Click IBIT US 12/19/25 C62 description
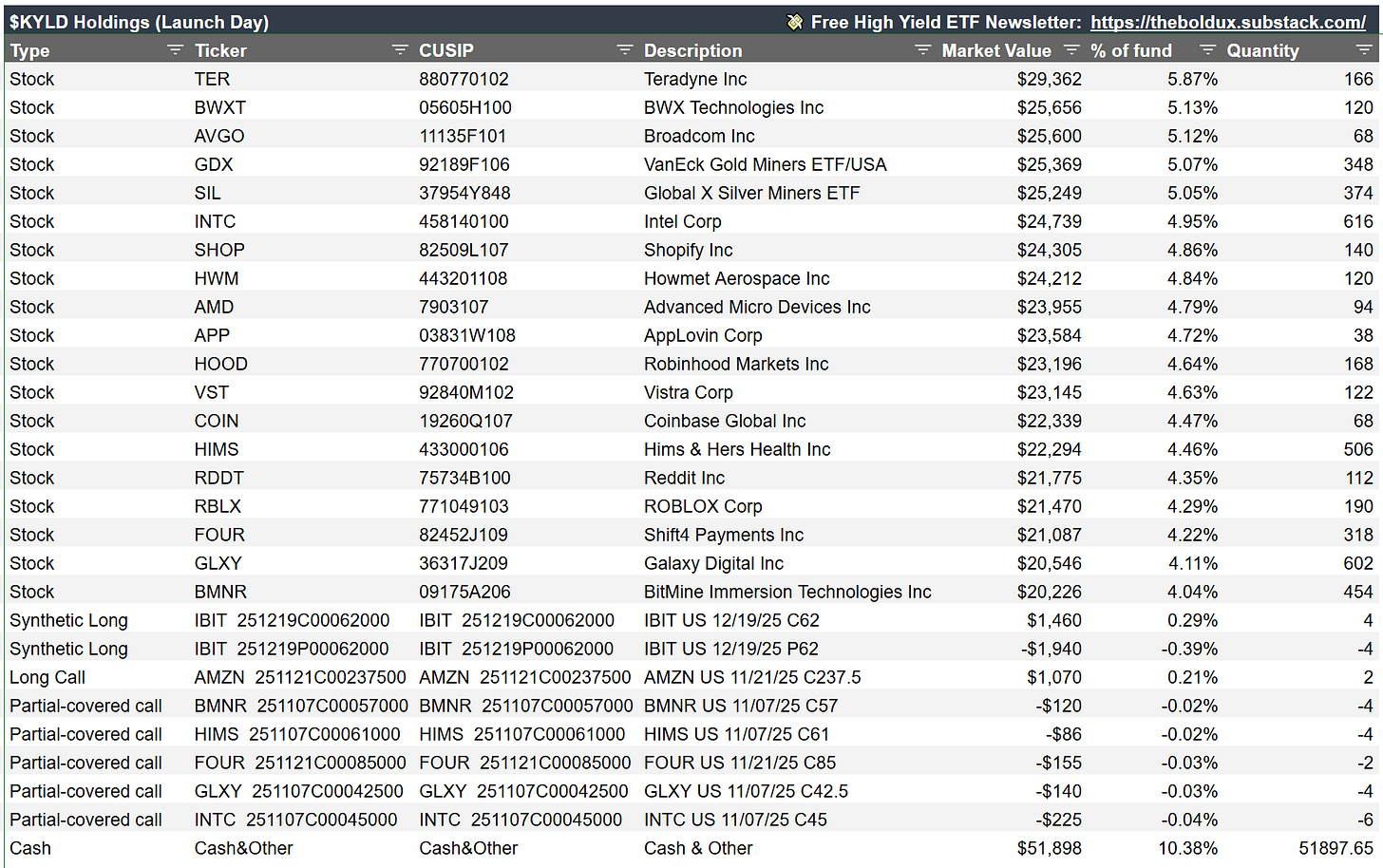This screenshot has width=1383, height=868. pos(731,620)
